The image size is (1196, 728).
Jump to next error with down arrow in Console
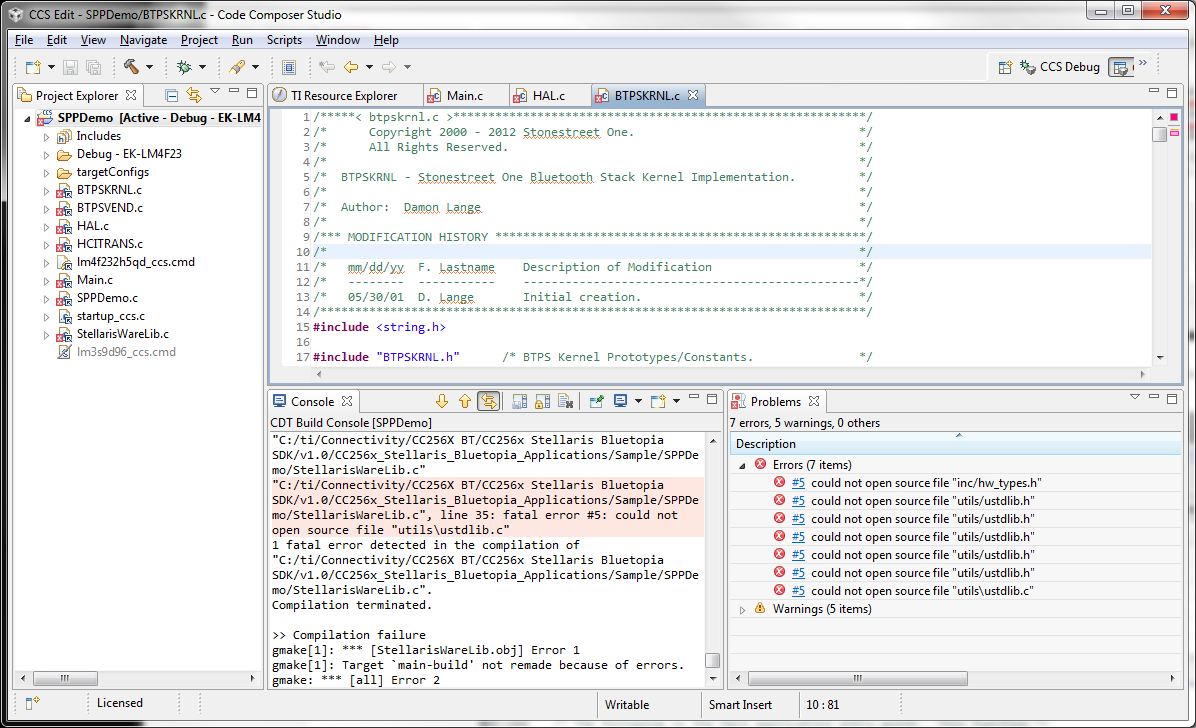pos(441,401)
